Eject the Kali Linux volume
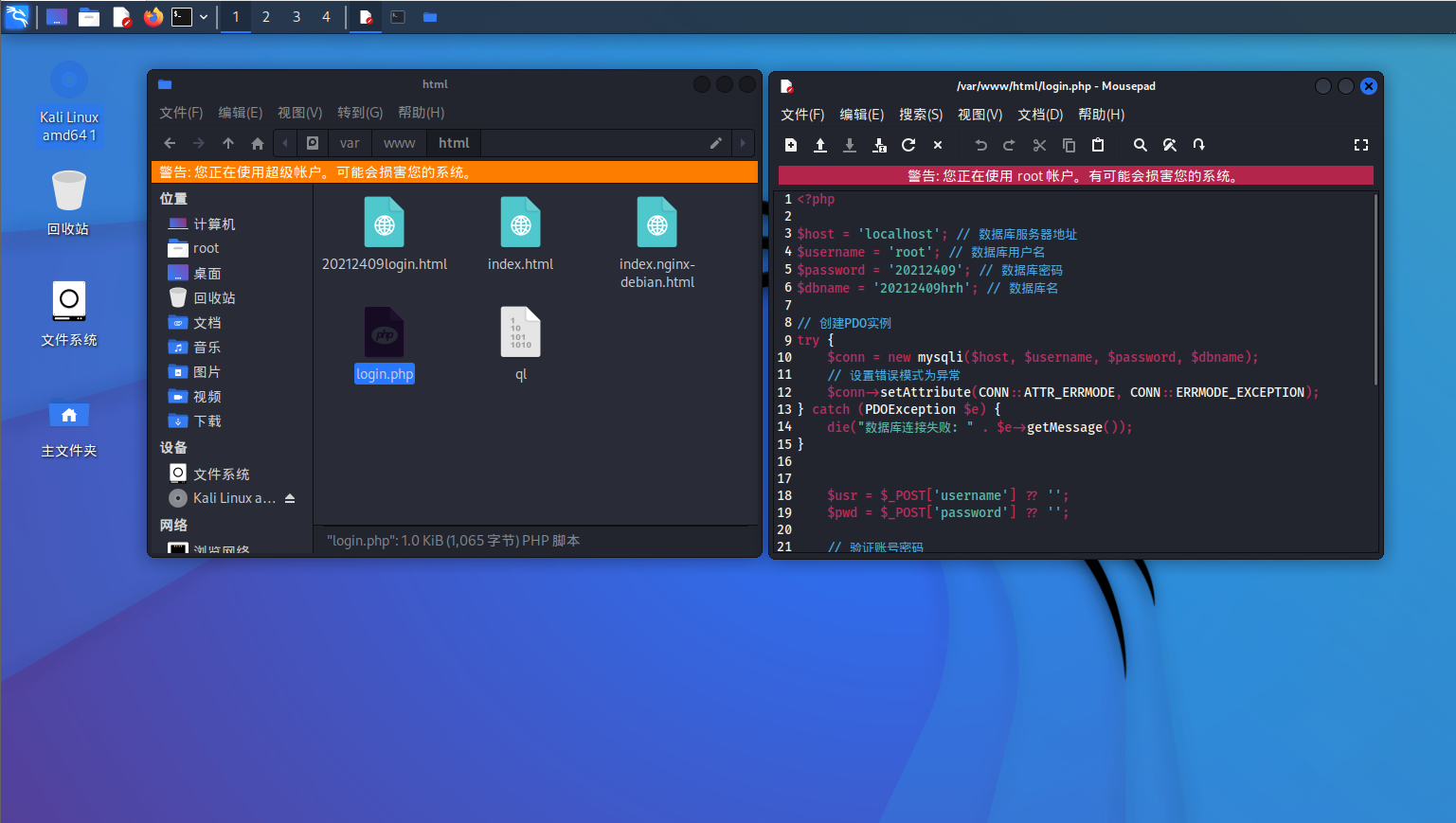Viewport: 1456px width, 823px height. click(x=290, y=498)
